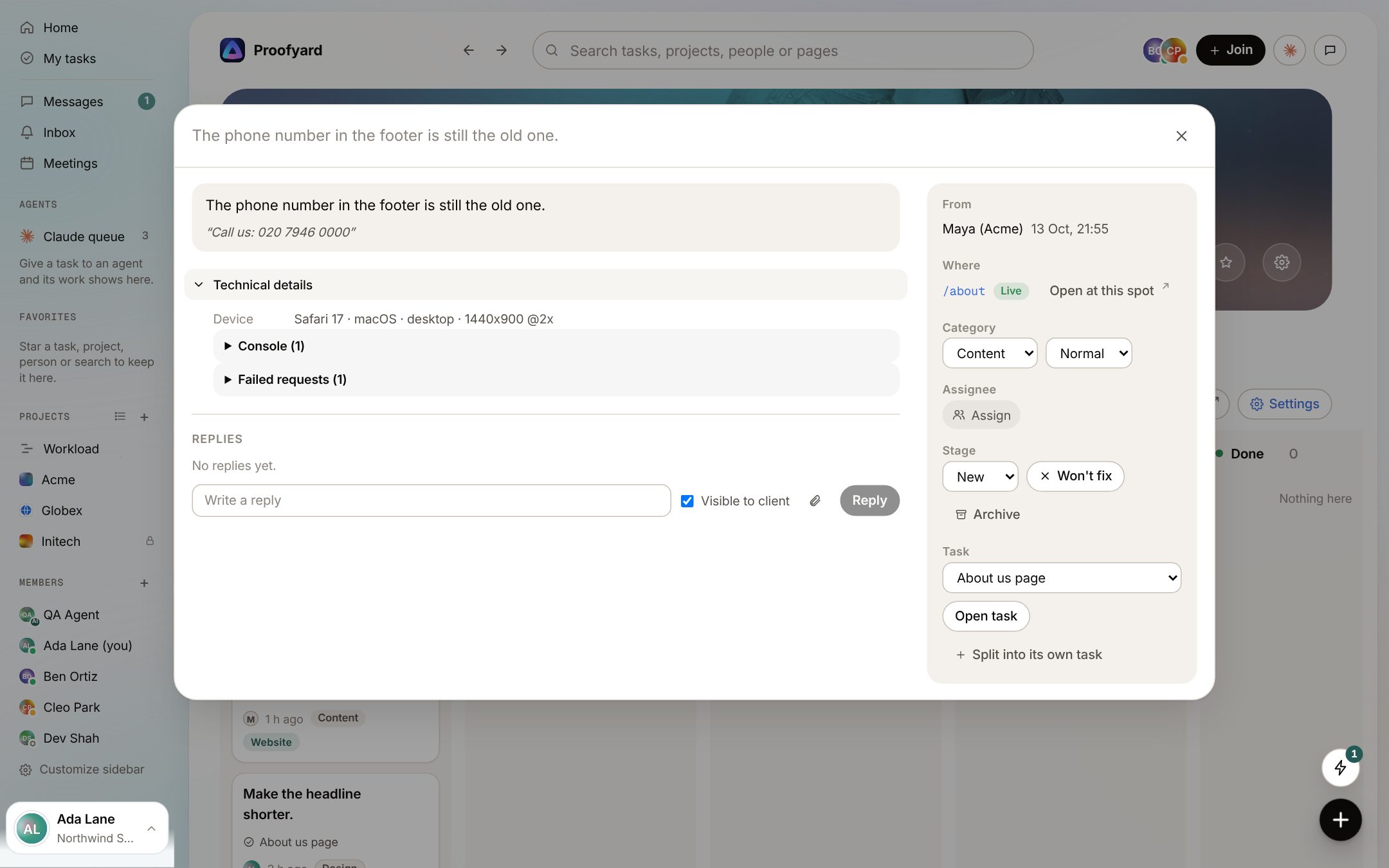This screenshot has width=1389, height=868.
Task: Add a member with plus icon
Action: point(144,583)
